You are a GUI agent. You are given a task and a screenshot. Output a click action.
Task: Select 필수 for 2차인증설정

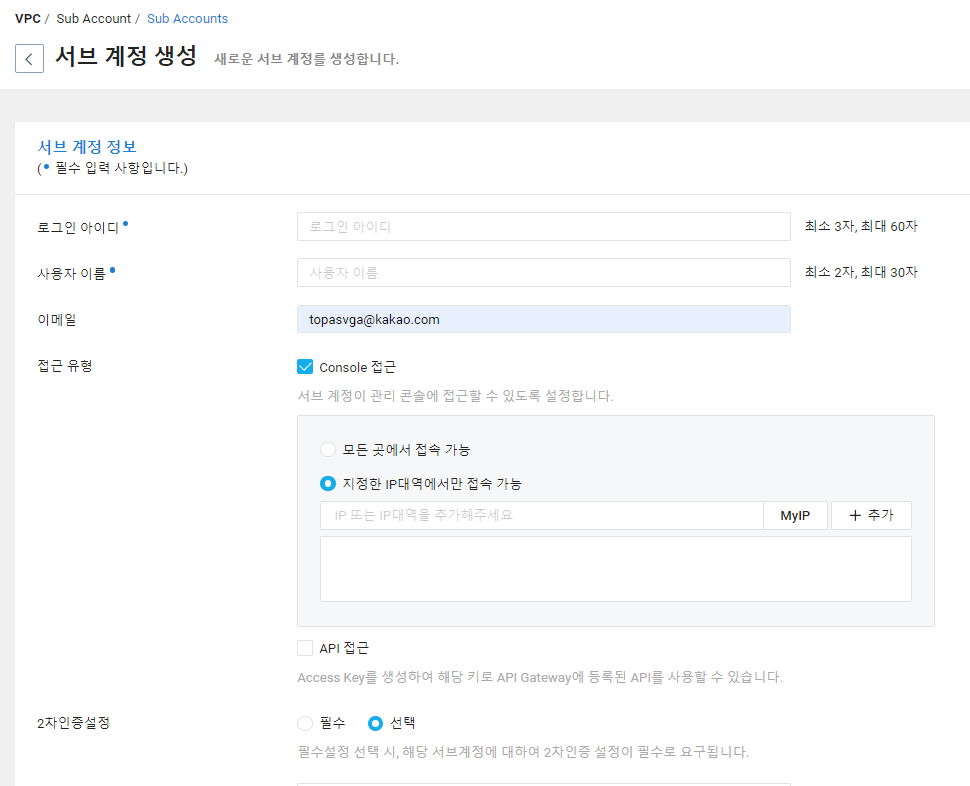coord(305,723)
